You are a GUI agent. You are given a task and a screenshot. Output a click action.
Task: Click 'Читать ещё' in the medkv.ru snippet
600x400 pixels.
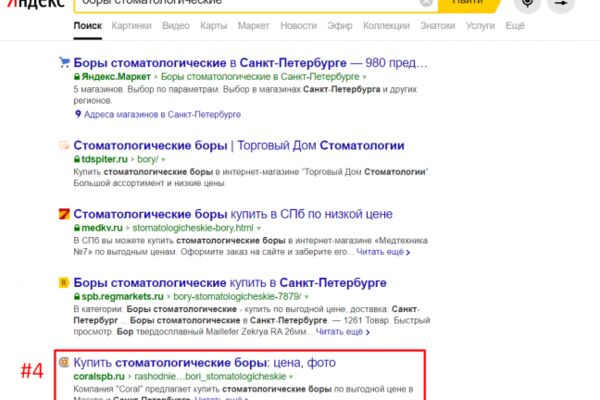[x=383, y=252]
